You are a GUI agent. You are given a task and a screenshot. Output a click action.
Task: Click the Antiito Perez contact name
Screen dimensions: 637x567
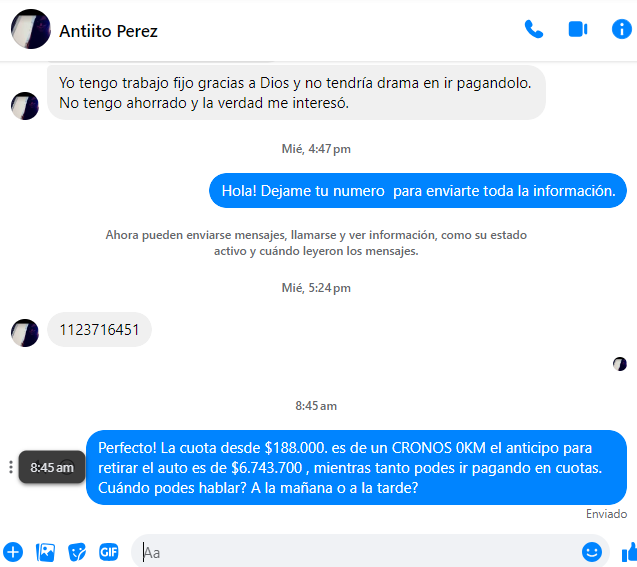coord(108,31)
